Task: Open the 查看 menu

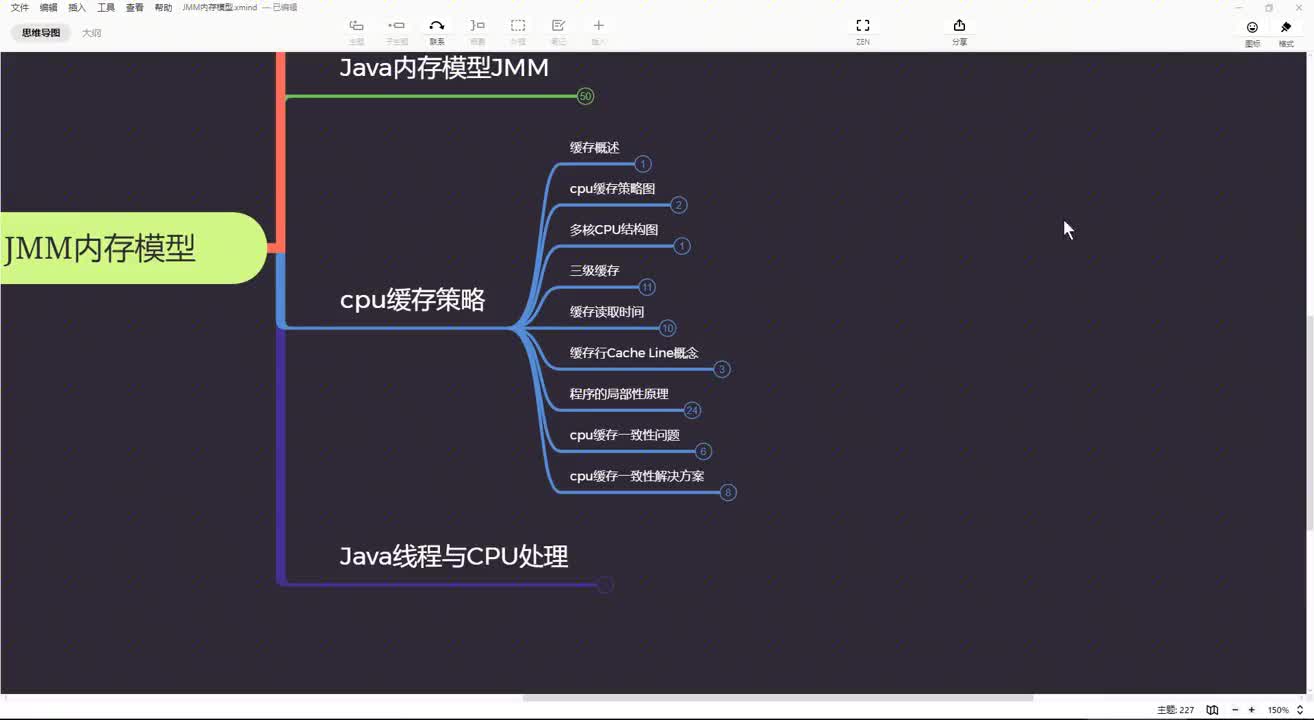Action: tap(134, 7)
